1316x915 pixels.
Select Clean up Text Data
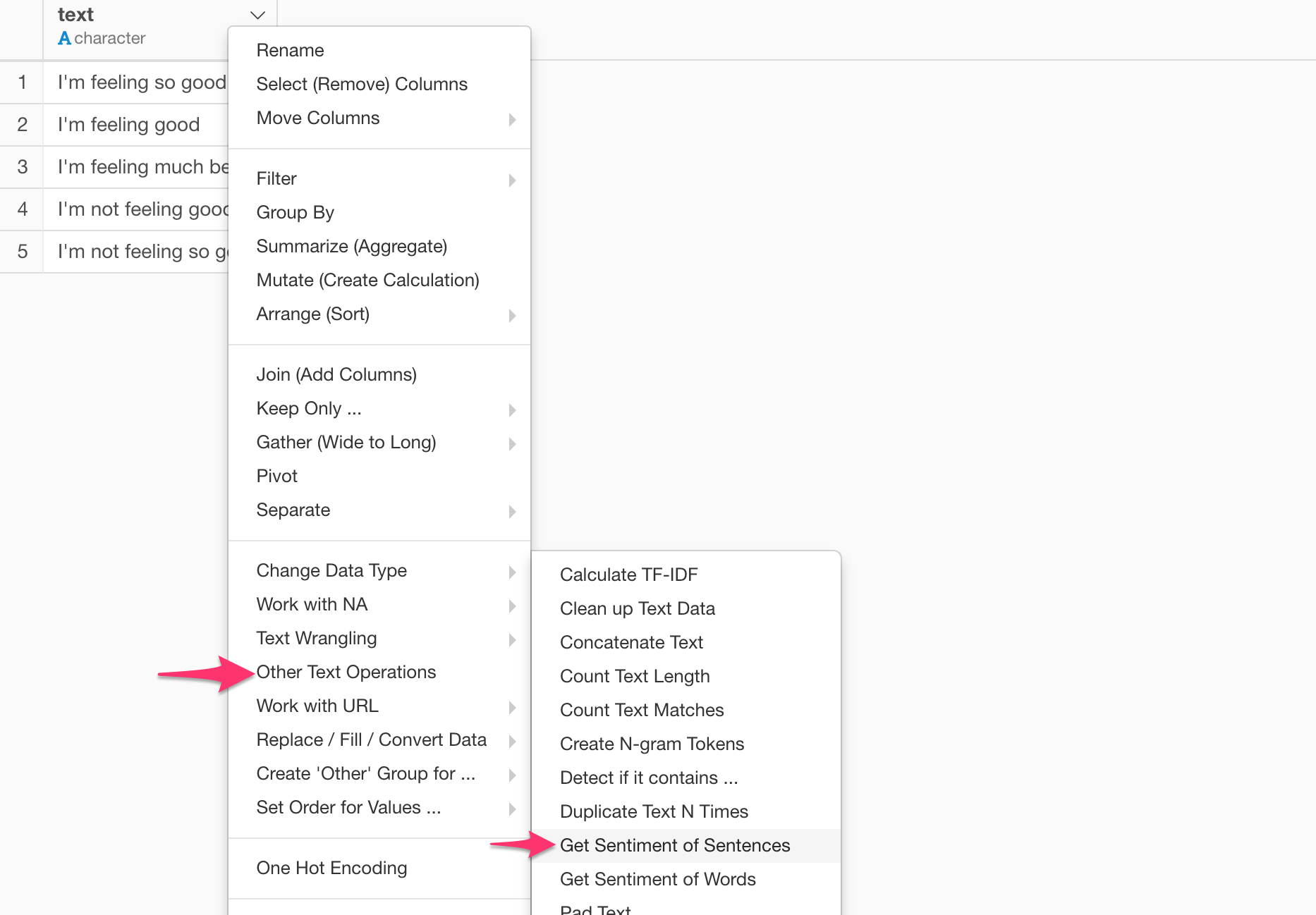[x=637, y=608]
